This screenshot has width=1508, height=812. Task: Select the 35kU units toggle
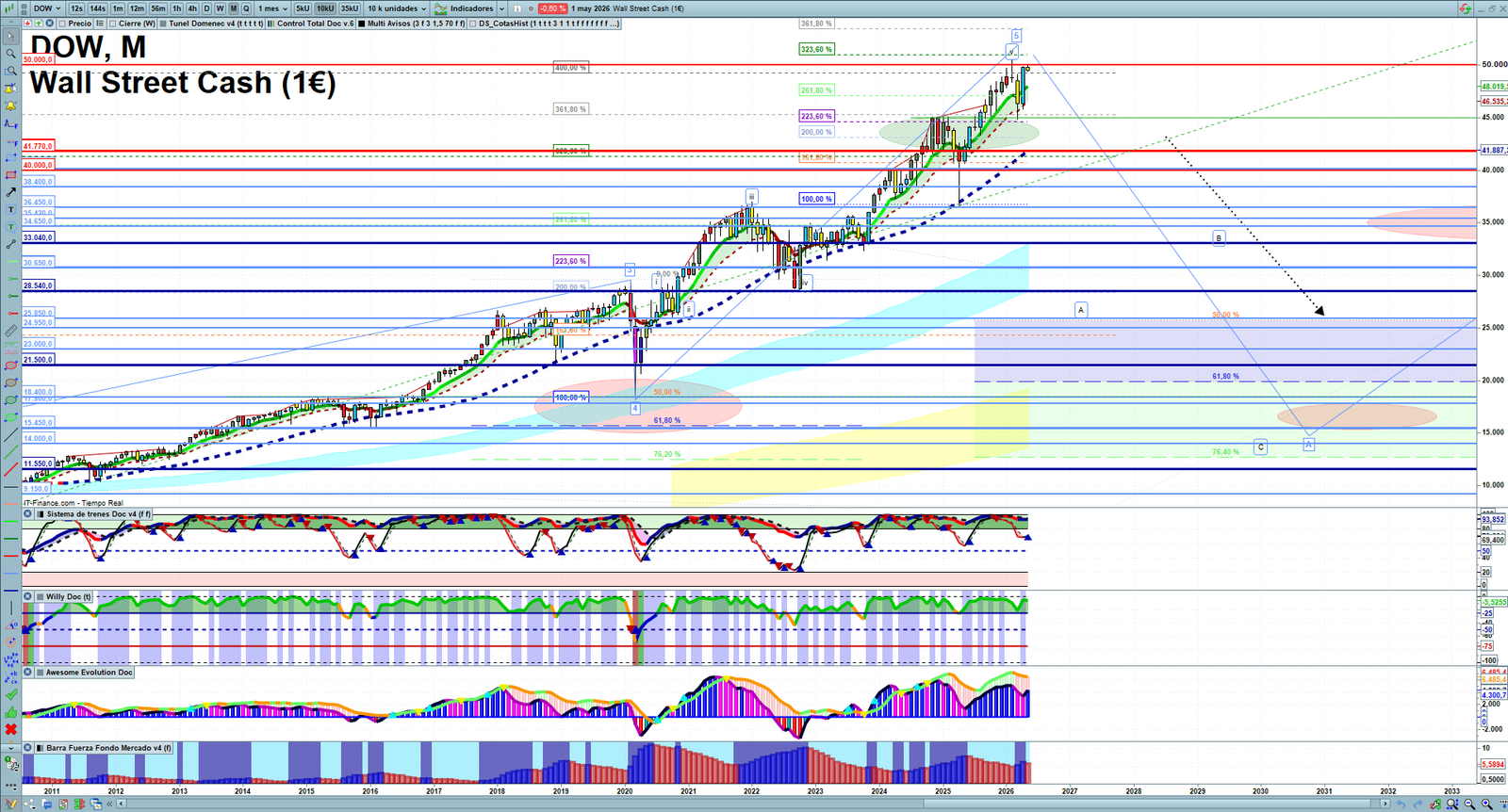(350, 8)
